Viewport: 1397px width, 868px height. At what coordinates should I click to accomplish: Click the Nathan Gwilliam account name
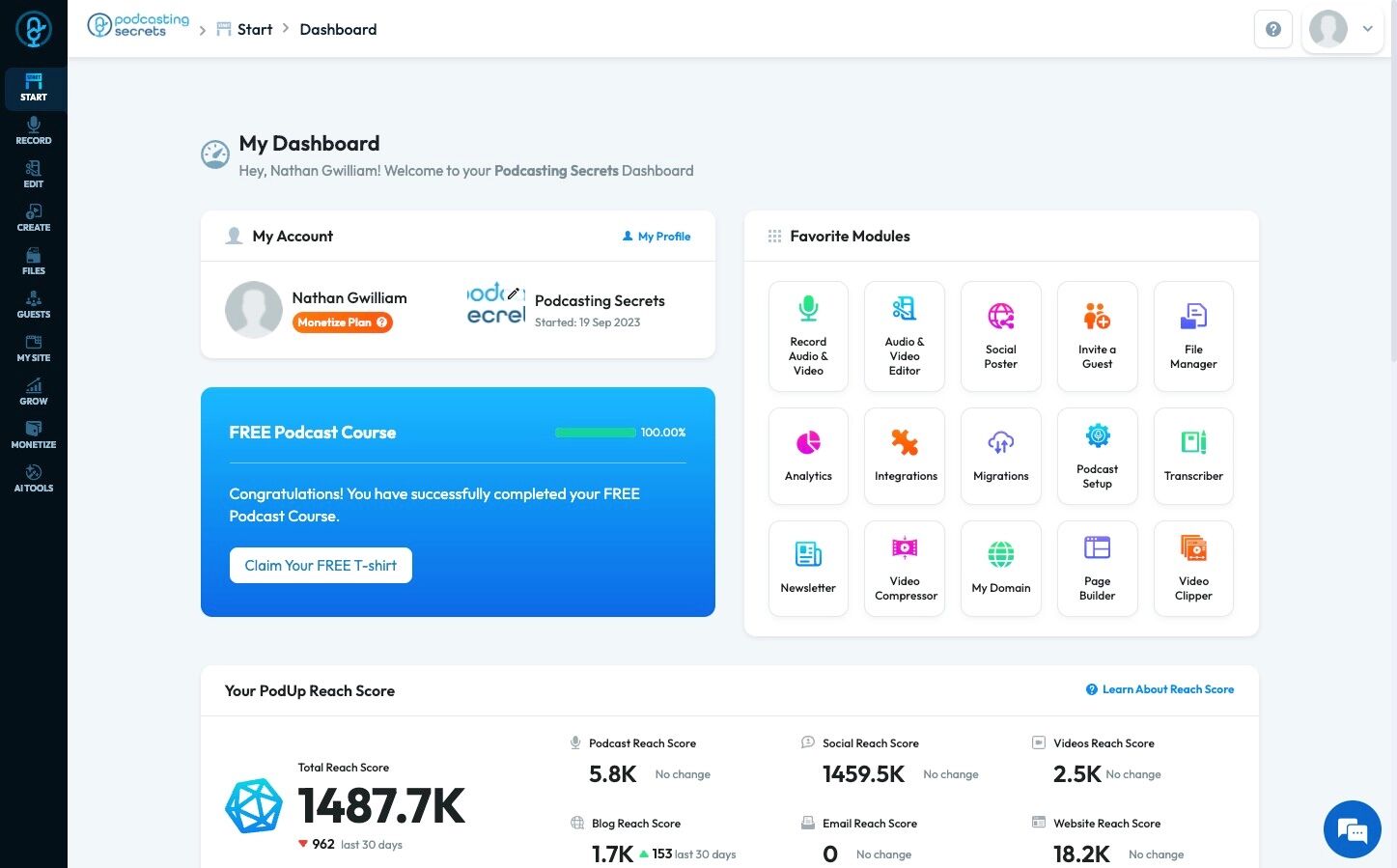[349, 297]
